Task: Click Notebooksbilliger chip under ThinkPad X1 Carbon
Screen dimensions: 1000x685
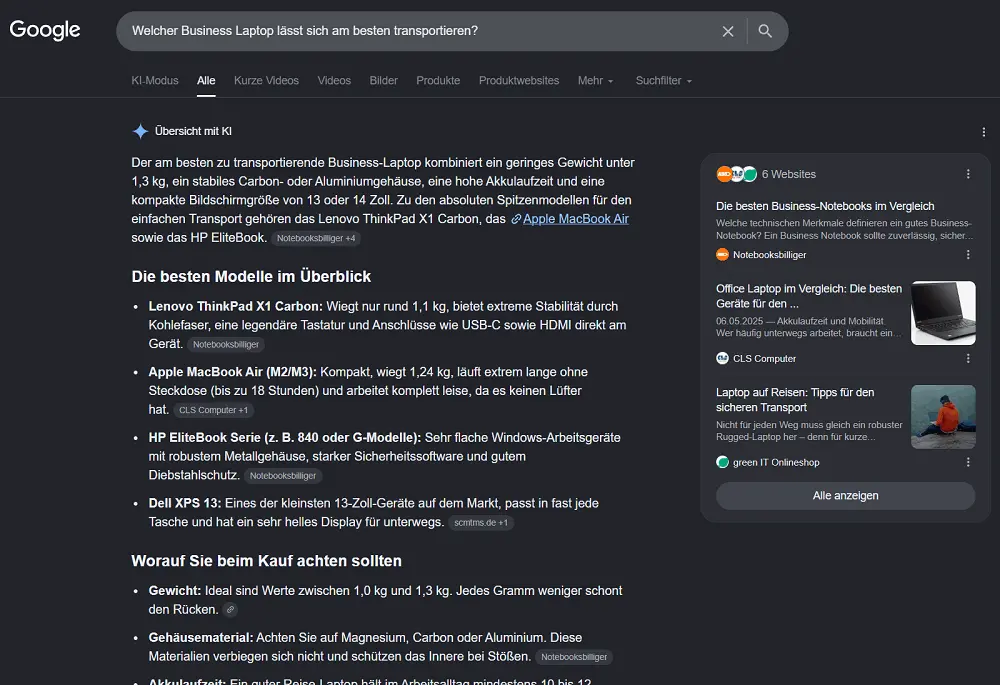Action: 226,344
